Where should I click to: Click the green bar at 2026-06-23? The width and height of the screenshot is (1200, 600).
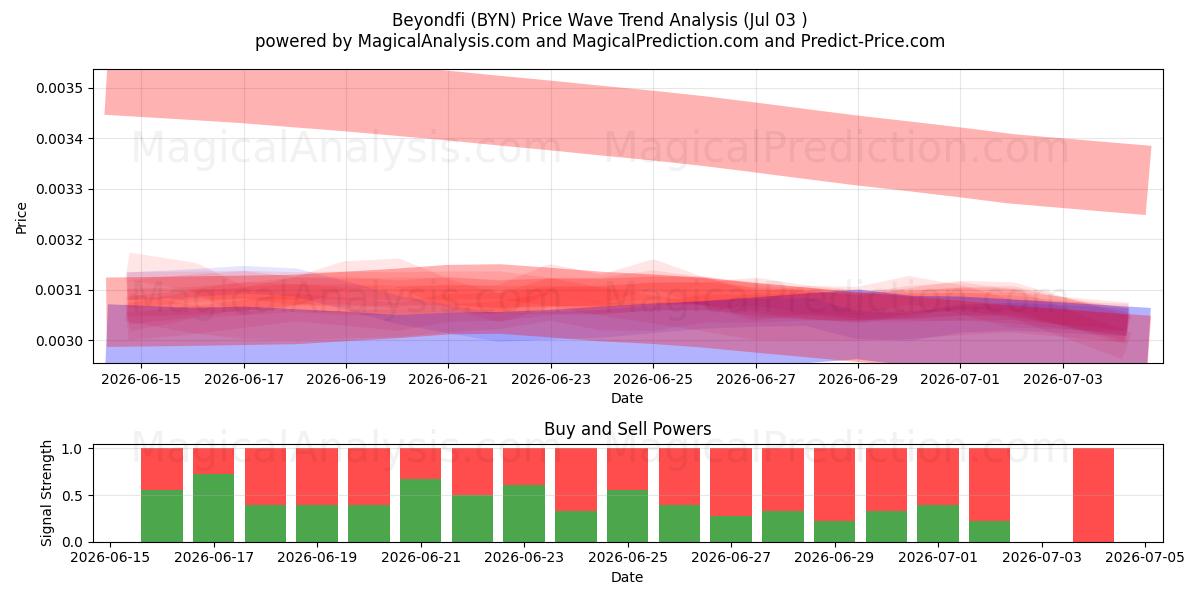click(x=524, y=513)
